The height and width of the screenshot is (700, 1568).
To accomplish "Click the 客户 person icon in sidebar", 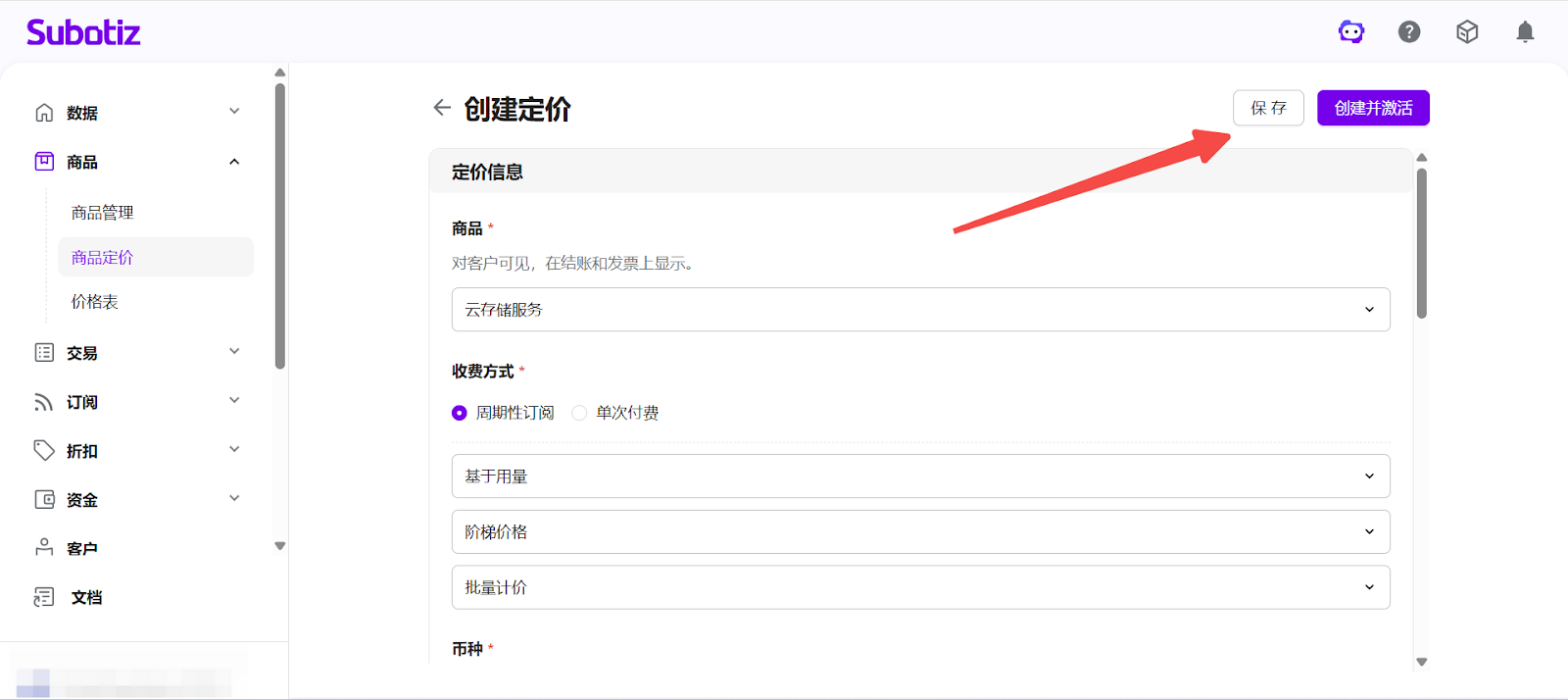I will (44, 548).
